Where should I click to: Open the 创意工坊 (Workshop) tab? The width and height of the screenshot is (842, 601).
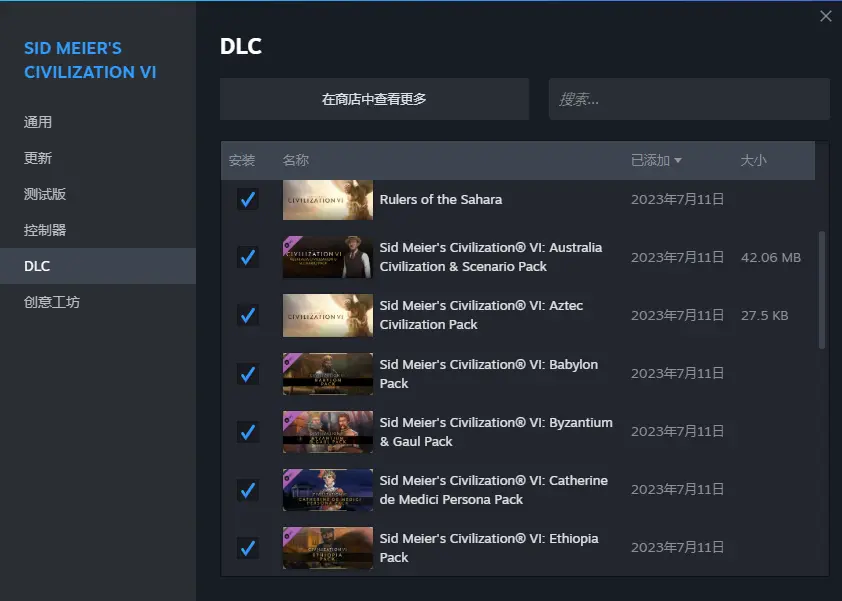98,302
